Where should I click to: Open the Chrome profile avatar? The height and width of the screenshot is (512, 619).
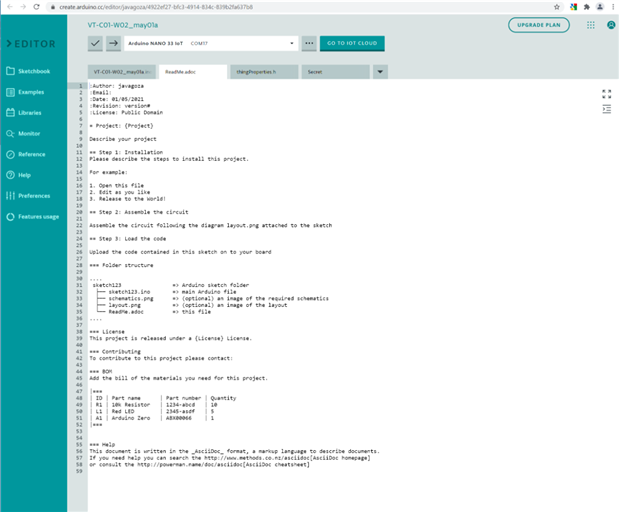600,7
